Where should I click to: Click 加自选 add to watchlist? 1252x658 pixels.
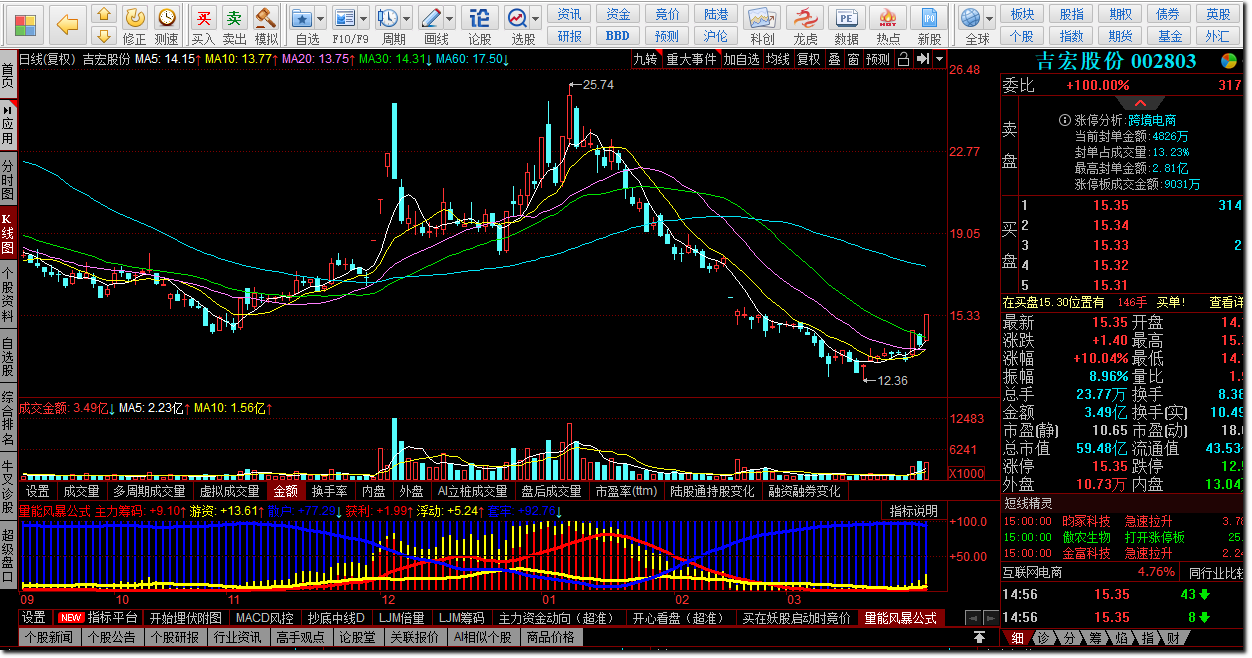[x=741, y=59]
